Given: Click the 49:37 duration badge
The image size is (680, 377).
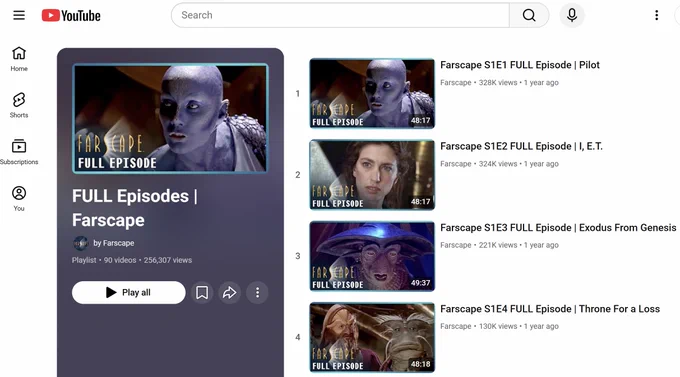Looking at the screenshot, I should 420,283.
